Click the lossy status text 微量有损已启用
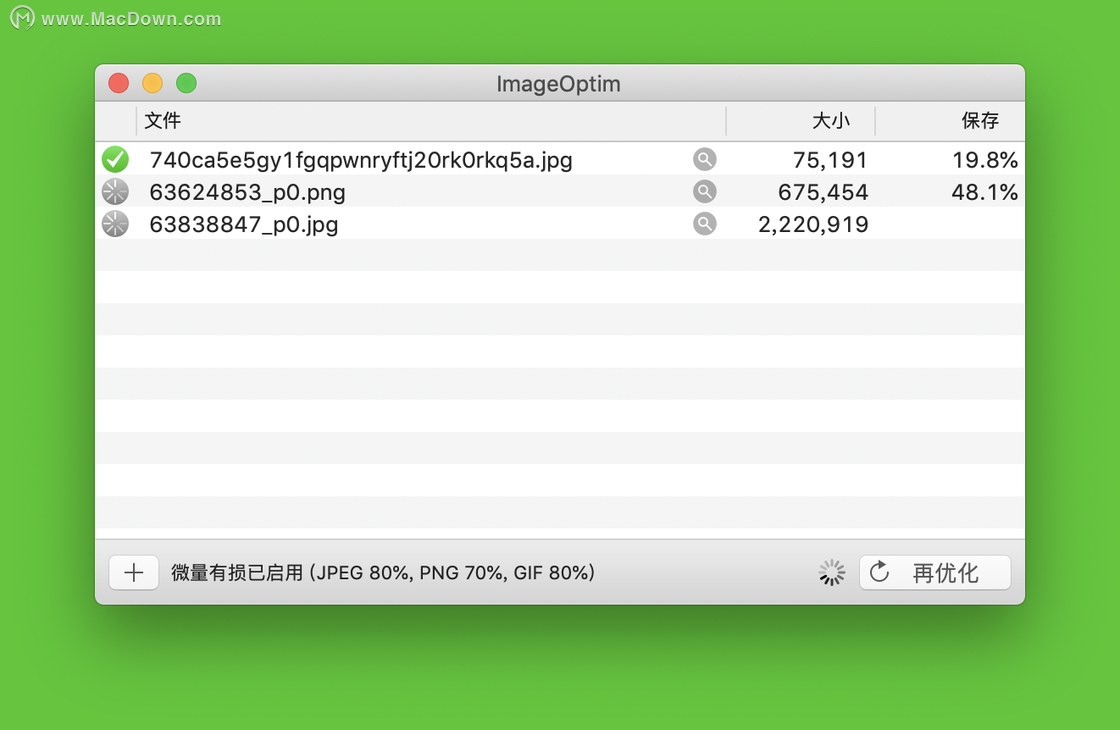Viewport: 1120px width, 730px height. tap(237, 573)
